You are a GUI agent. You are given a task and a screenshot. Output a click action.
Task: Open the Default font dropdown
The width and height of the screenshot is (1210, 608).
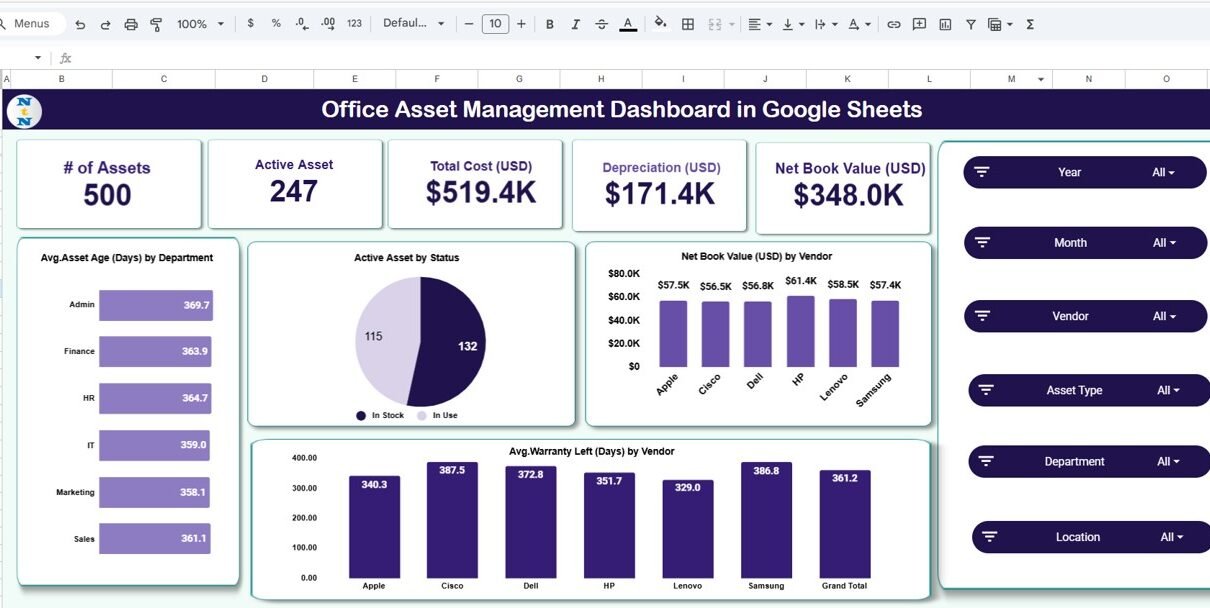coord(414,24)
